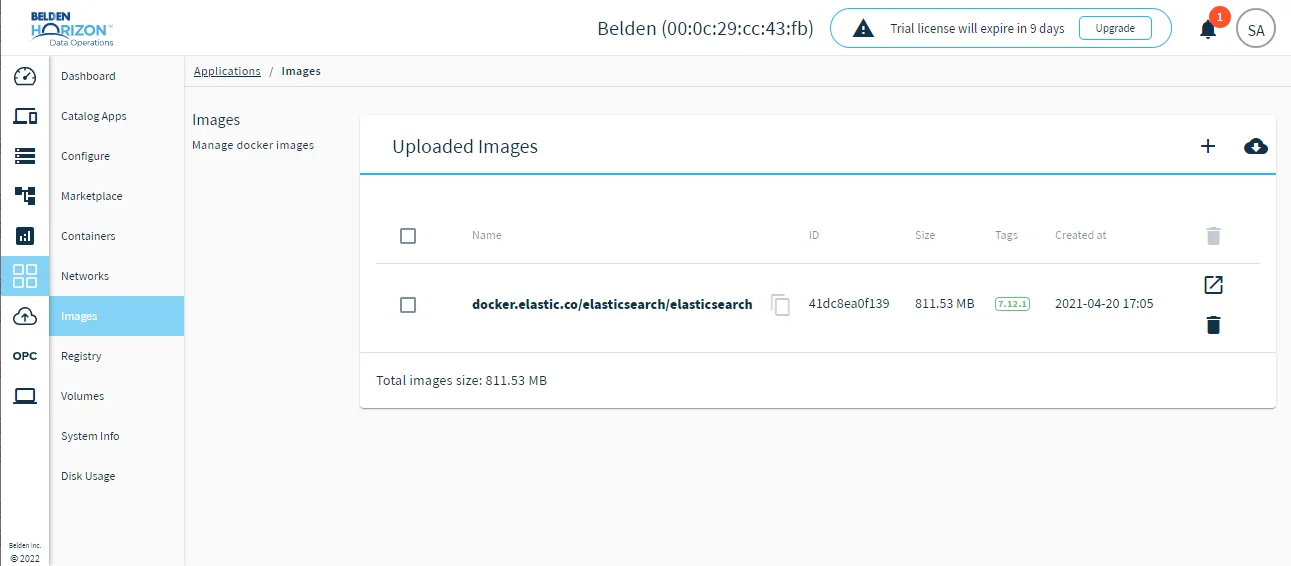This screenshot has height=566, width=1291.
Task: Click the OPC icon in left rail
Action: [25, 356]
